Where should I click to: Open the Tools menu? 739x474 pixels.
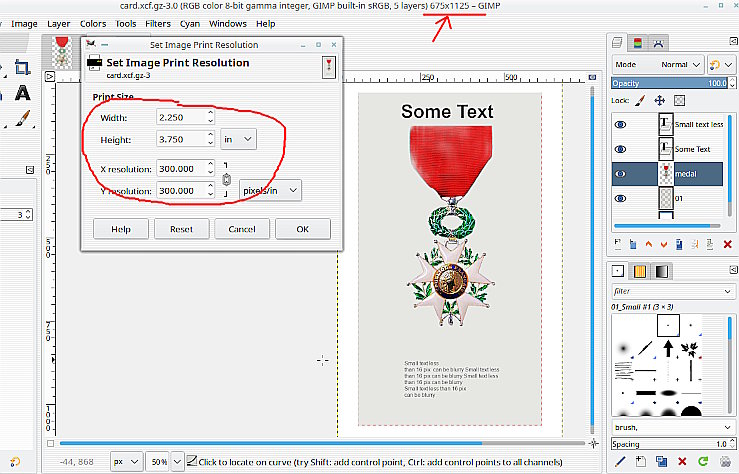[x=125, y=24]
